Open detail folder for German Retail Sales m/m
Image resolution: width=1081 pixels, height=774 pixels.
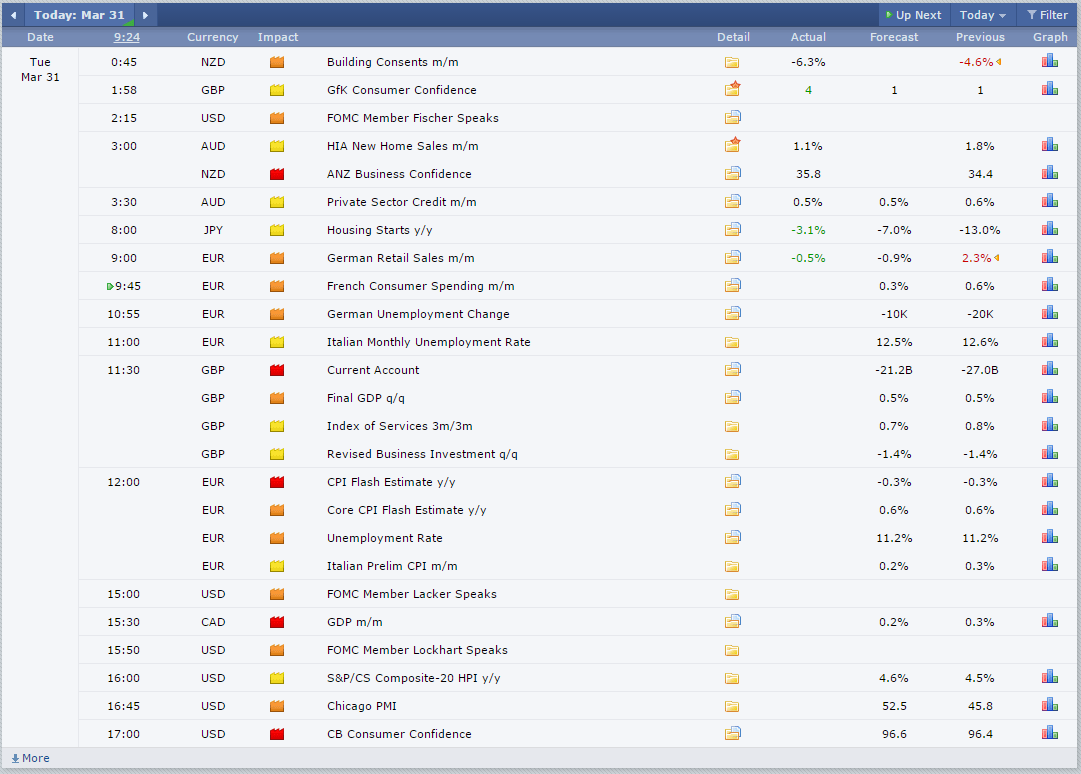[732, 258]
